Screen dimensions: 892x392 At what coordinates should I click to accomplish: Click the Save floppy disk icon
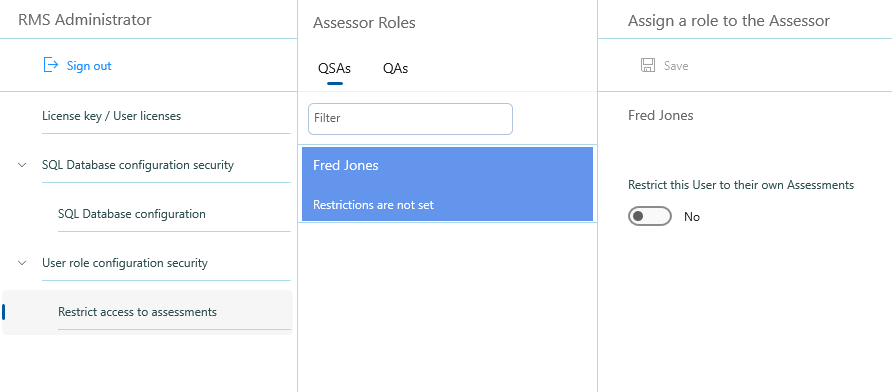(647, 65)
